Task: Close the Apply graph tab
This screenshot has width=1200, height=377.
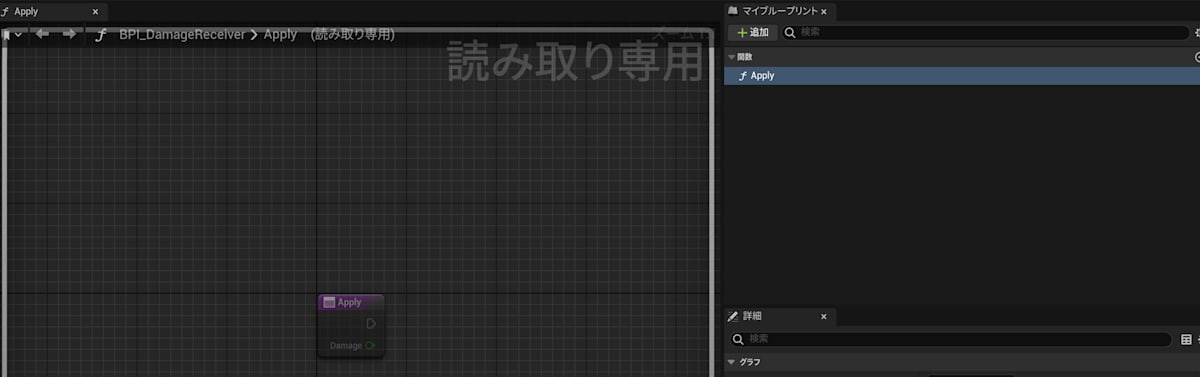Action: tap(95, 12)
